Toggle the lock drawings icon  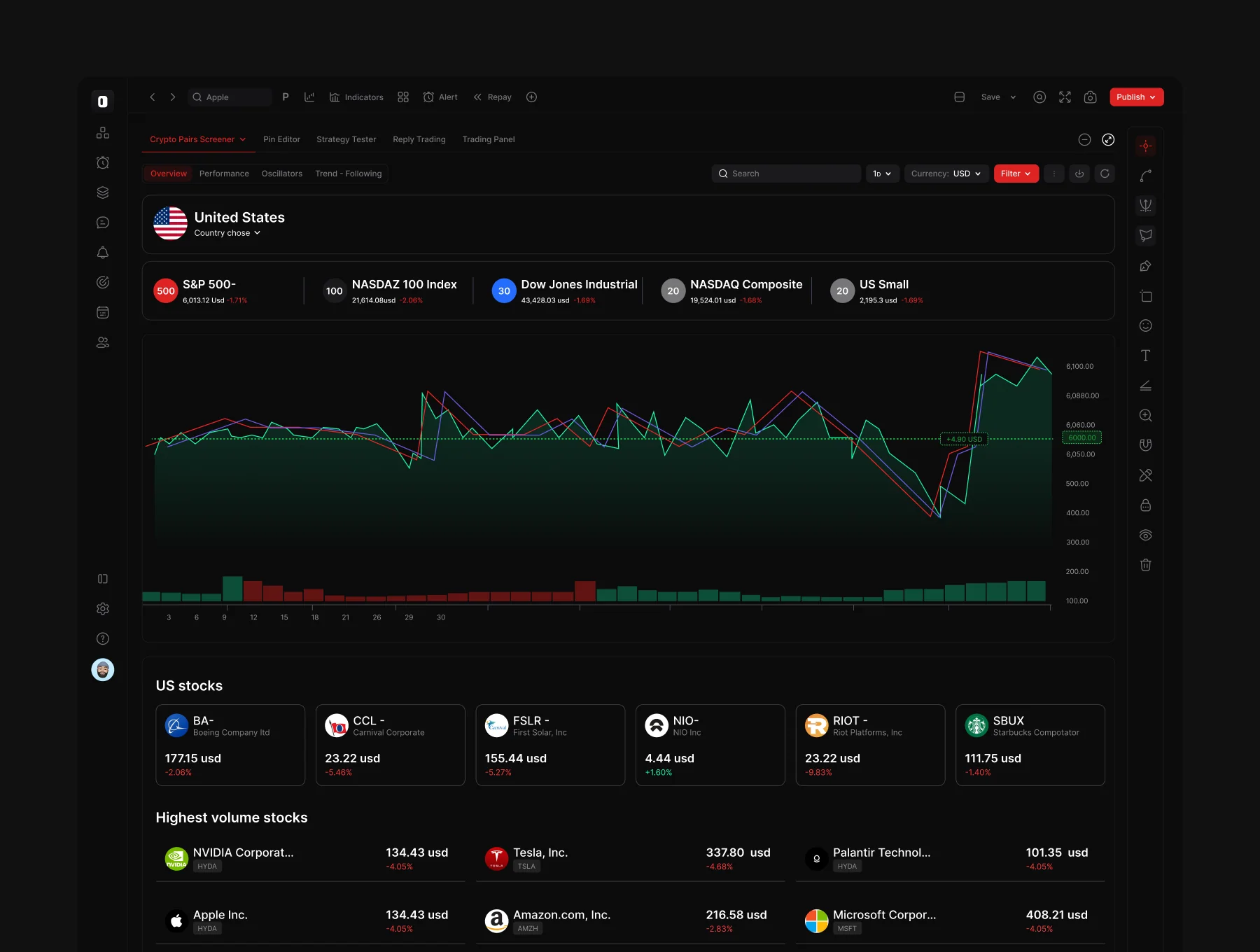pyautogui.click(x=1146, y=505)
